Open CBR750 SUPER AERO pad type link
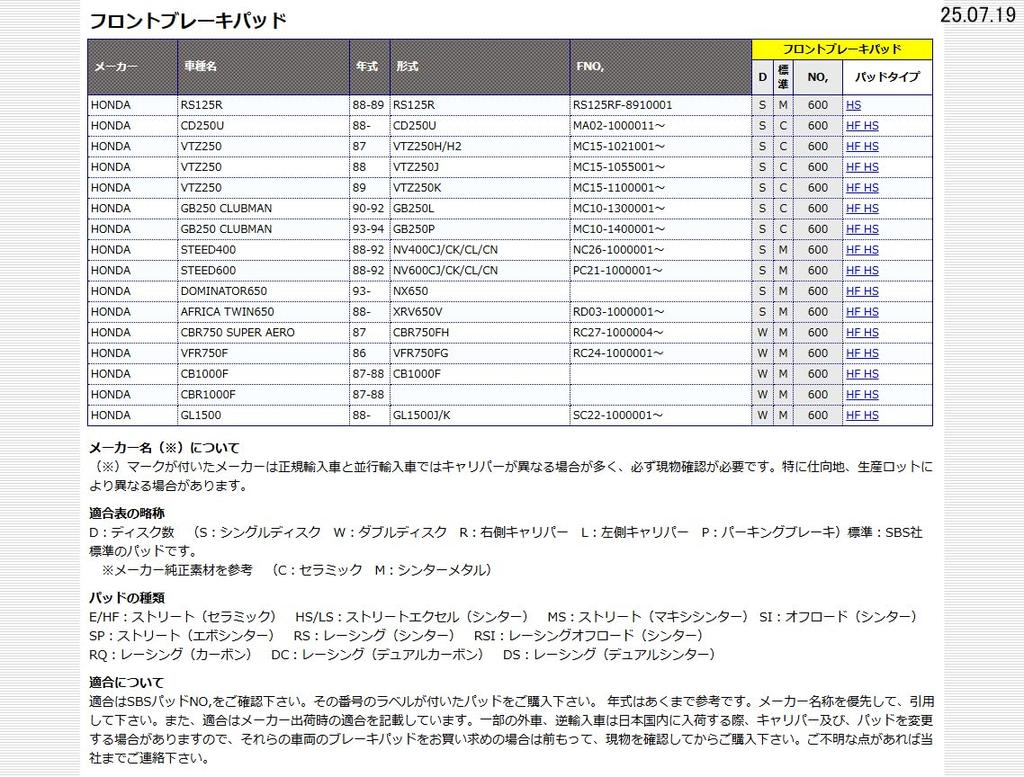This screenshot has width=1024, height=777. (861, 332)
